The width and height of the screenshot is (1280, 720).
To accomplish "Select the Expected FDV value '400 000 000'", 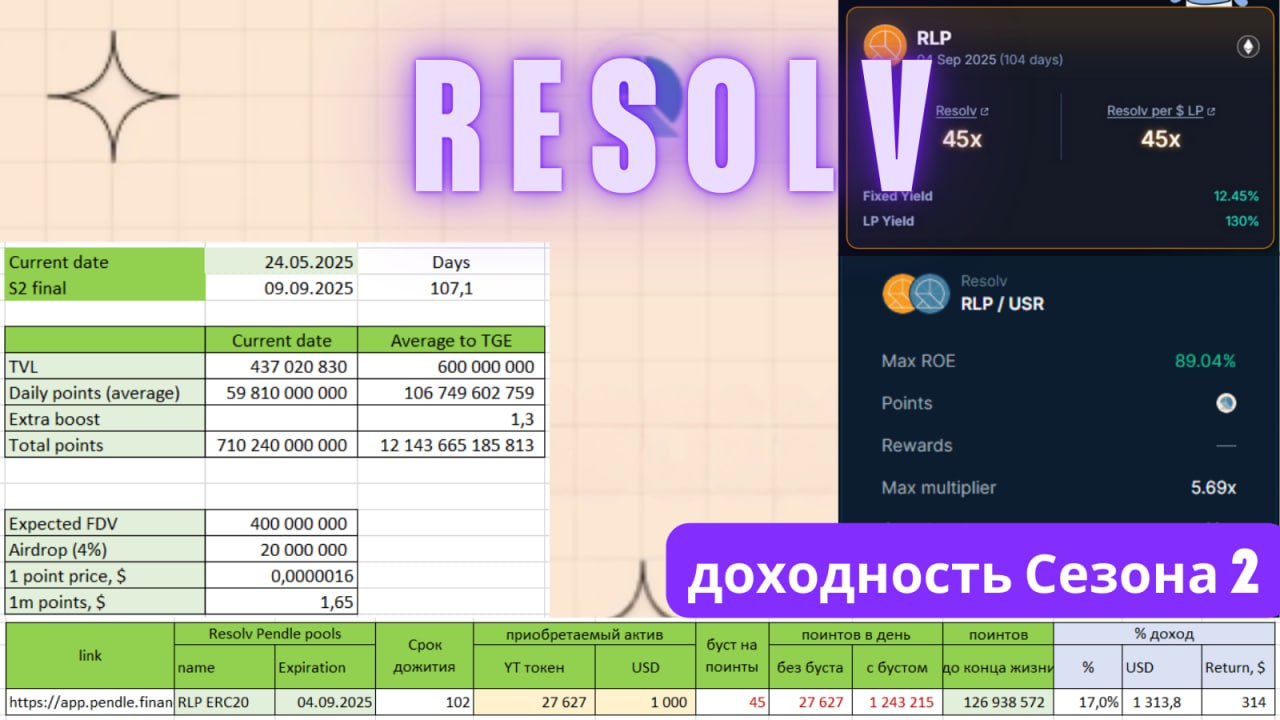I will (281, 523).
